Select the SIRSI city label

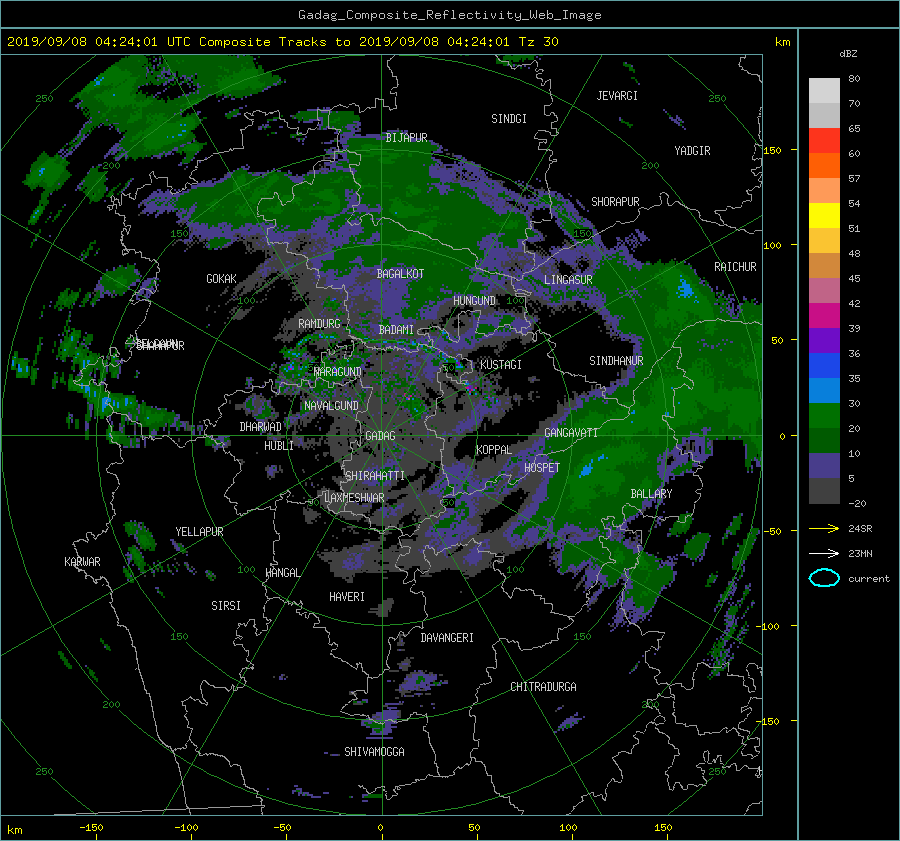[226, 606]
